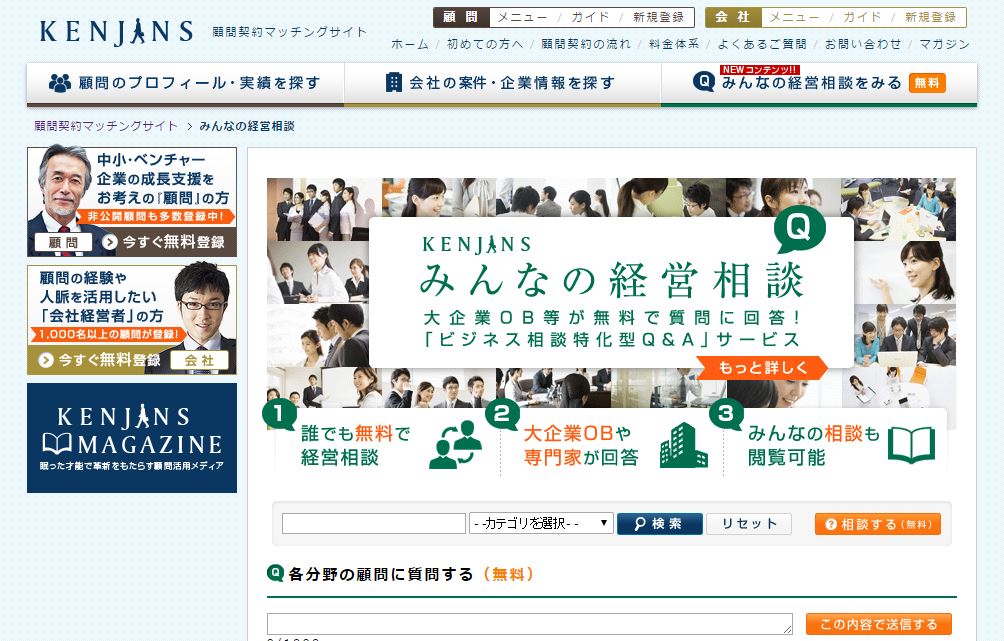Open 顧問契約の流れ link
The height and width of the screenshot is (641, 1004).
click(586, 44)
